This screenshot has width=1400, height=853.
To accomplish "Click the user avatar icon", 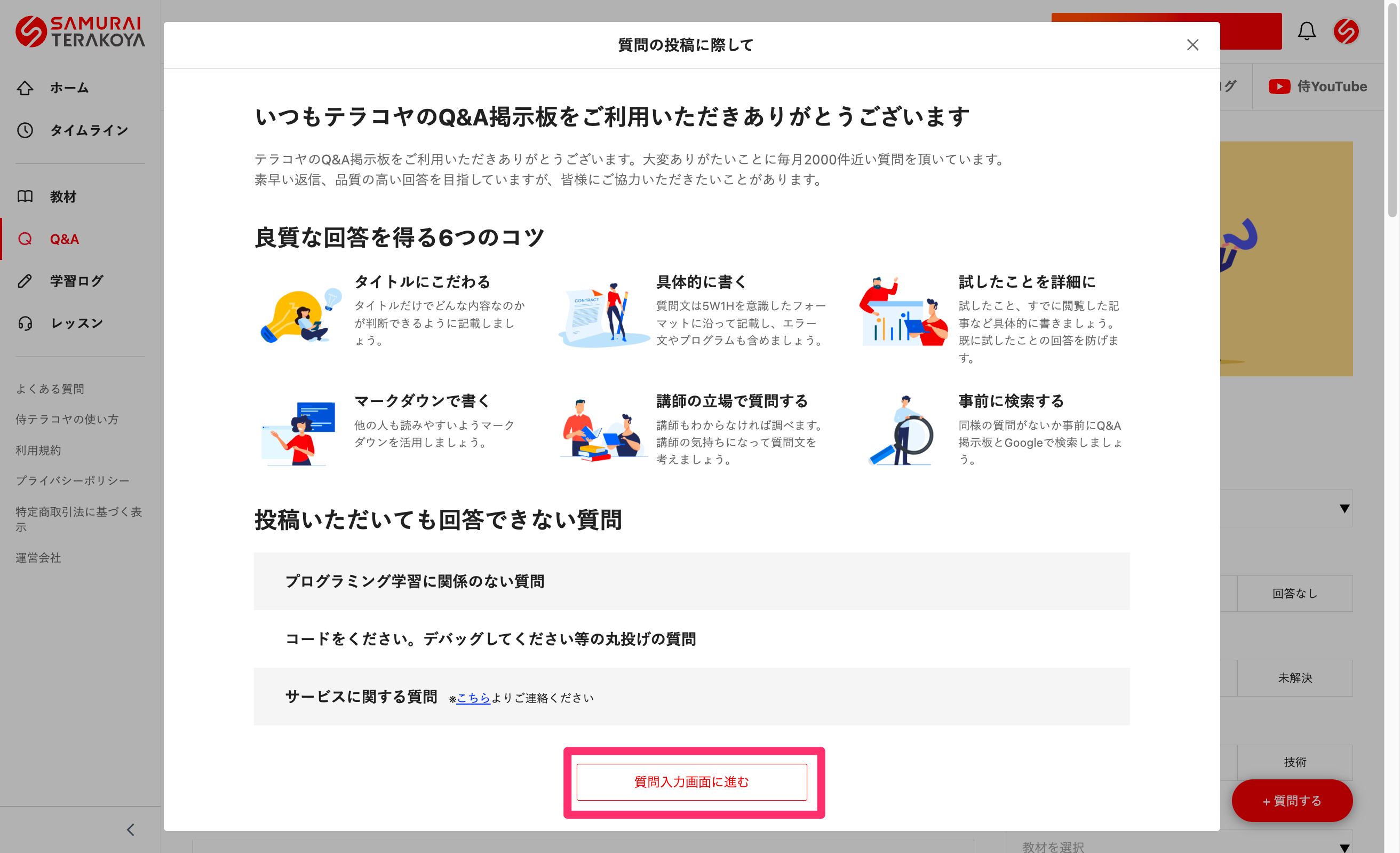I will (1346, 31).
